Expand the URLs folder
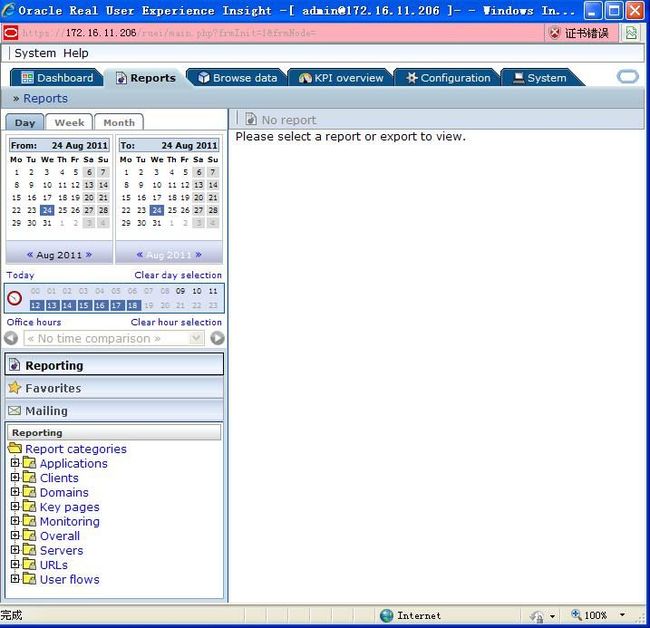 15,563
